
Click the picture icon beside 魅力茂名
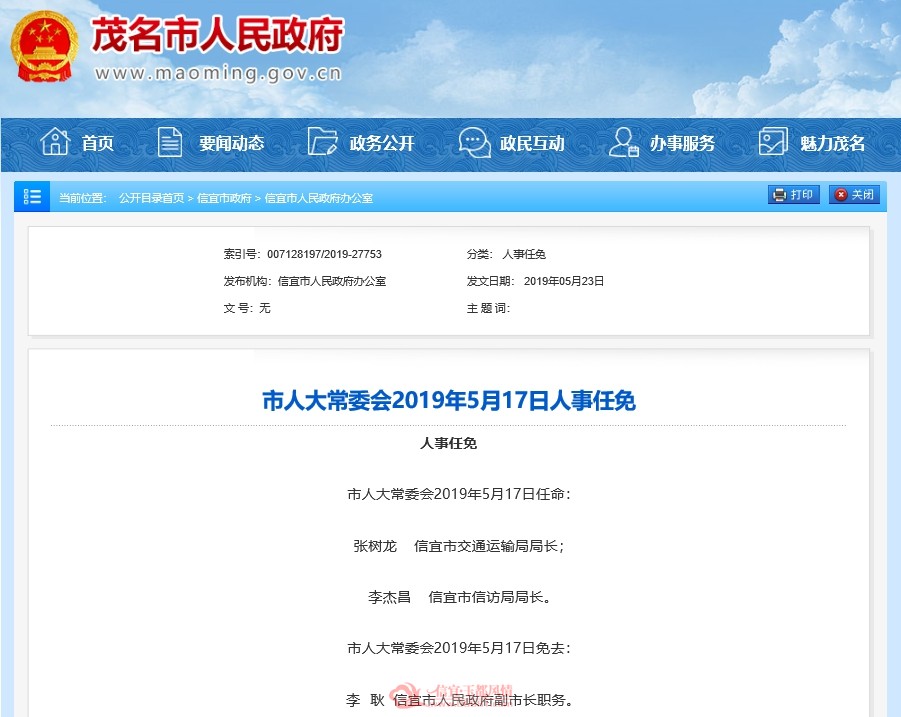pyautogui.click(x=773, y=141)
